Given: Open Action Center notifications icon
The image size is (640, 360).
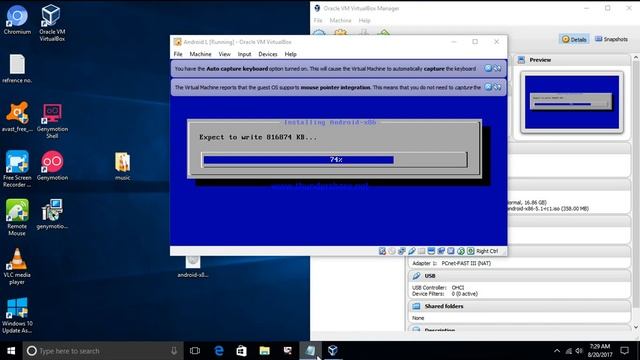Looking at the screenshot, I should [x=624, y=351].
